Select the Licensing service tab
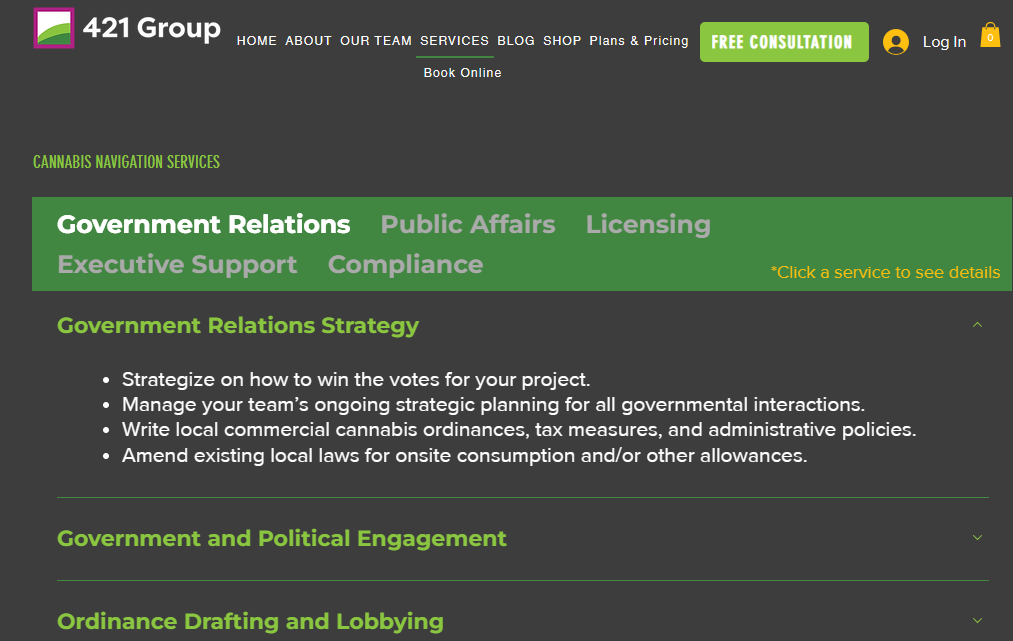 pyautogui.click(x=648, y=224)
